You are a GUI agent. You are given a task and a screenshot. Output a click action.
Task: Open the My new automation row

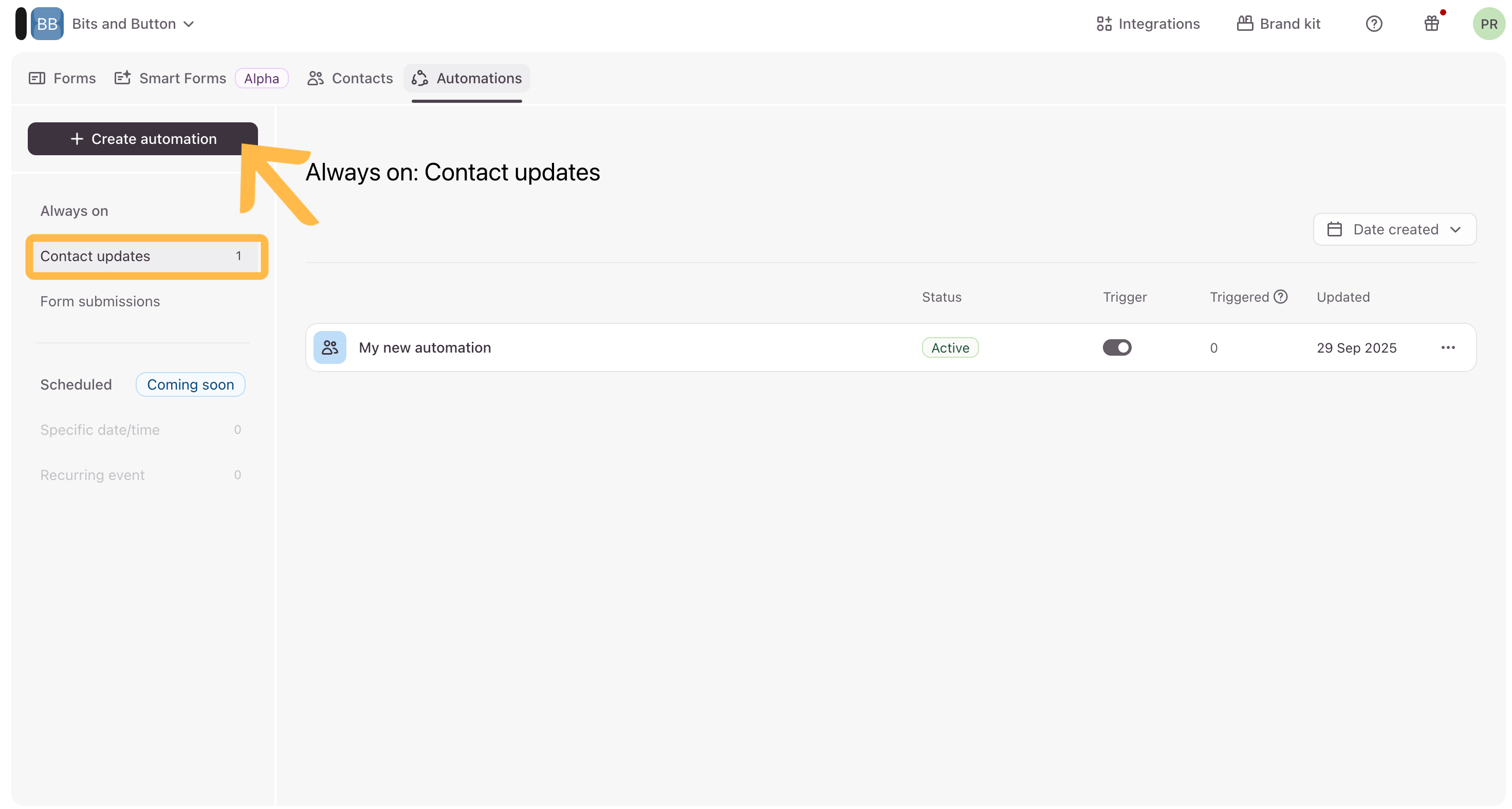point(425,347)
